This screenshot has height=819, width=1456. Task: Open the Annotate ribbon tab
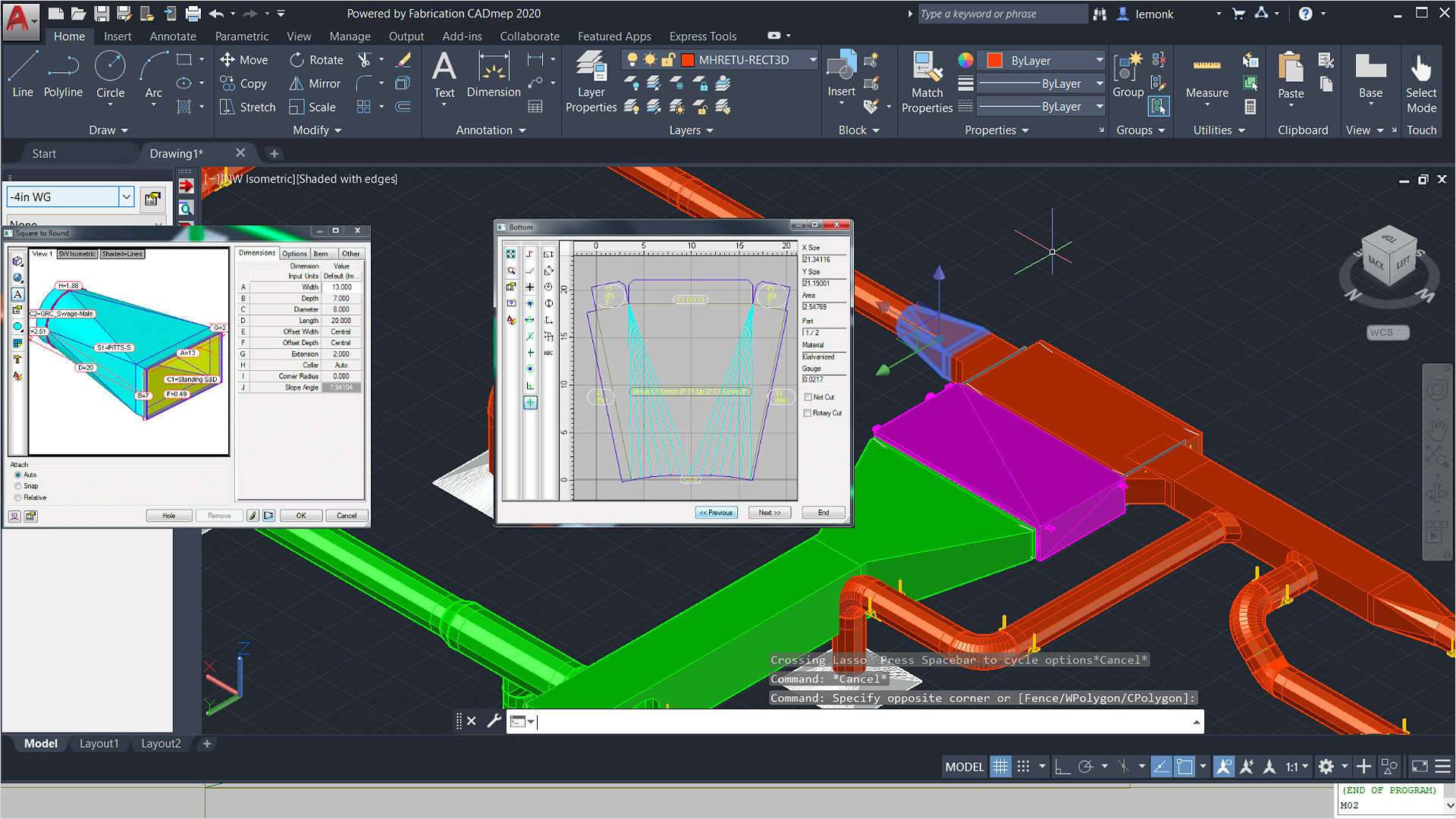(172, 36)
